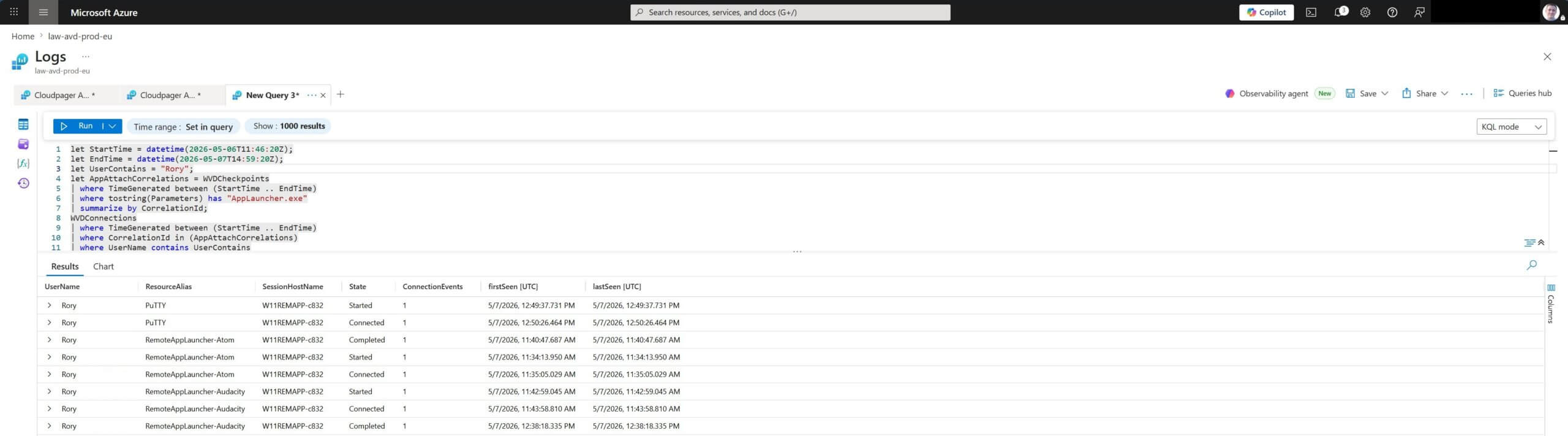Click the AppLauncher.exe string on line 6
Viewport: 1568px width, 436px height.
(x=267, y=198)
